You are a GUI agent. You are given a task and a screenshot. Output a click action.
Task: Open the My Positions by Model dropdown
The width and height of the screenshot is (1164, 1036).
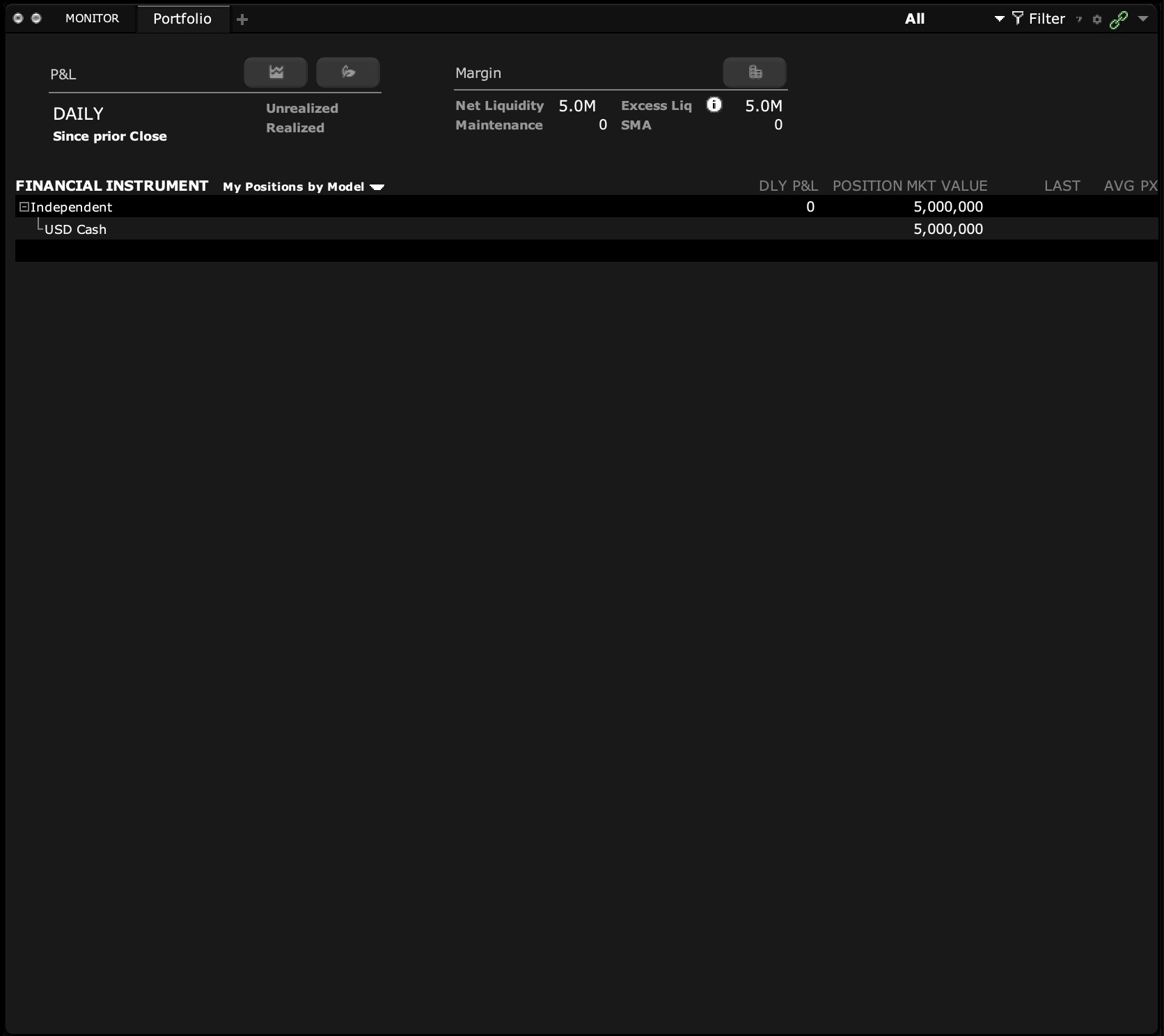tap(304, 187)
